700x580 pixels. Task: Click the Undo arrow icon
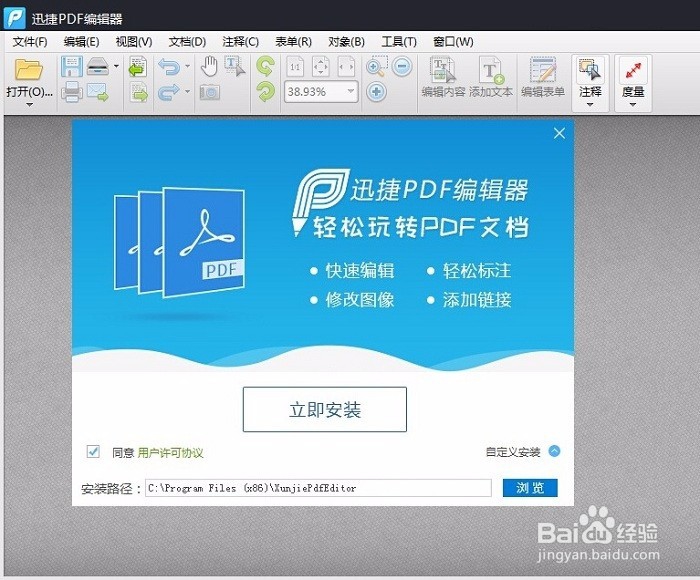click(x=169, y=67)
